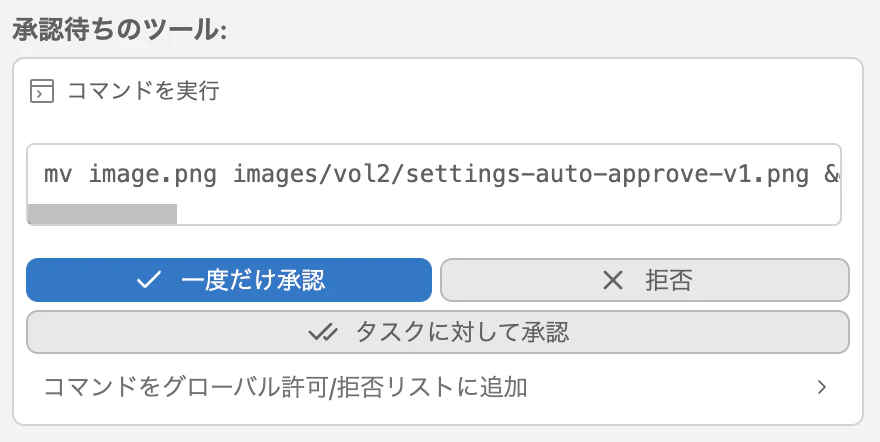Approve for task with タスクに対して承認
880x442 pixels.
[438, 332]
